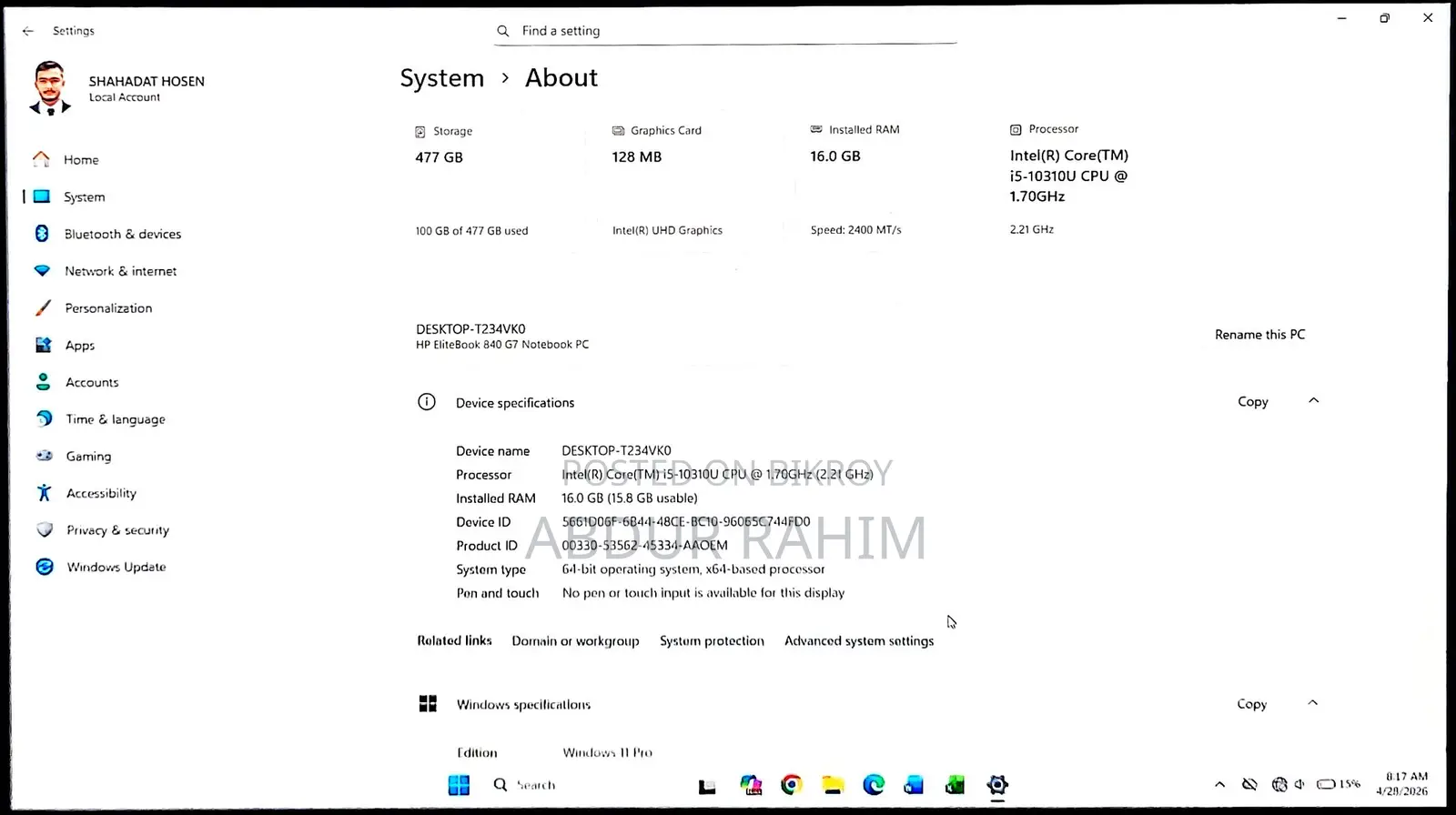Copy the Windows specifications
The height and width of the screenshot is (815, 1456).
[x=1252, y=704]
